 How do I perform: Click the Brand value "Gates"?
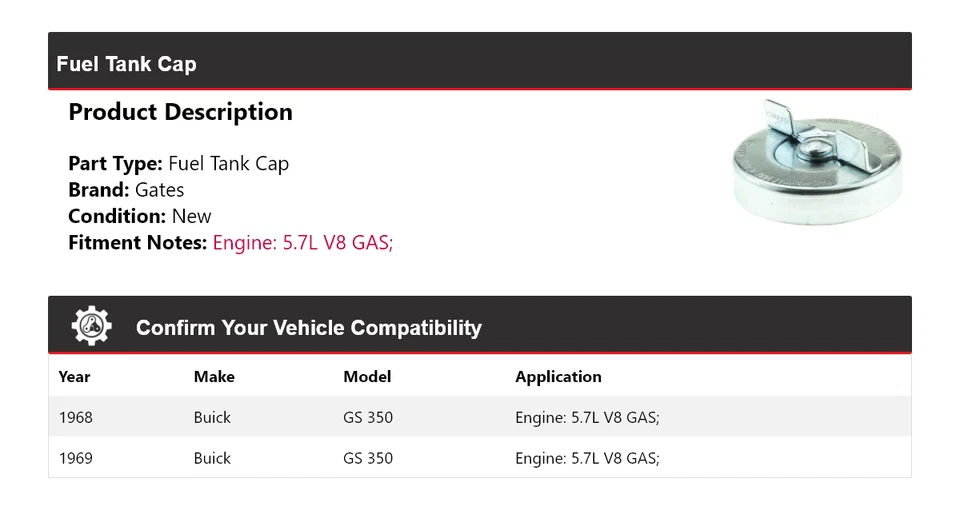click(159, 190)
